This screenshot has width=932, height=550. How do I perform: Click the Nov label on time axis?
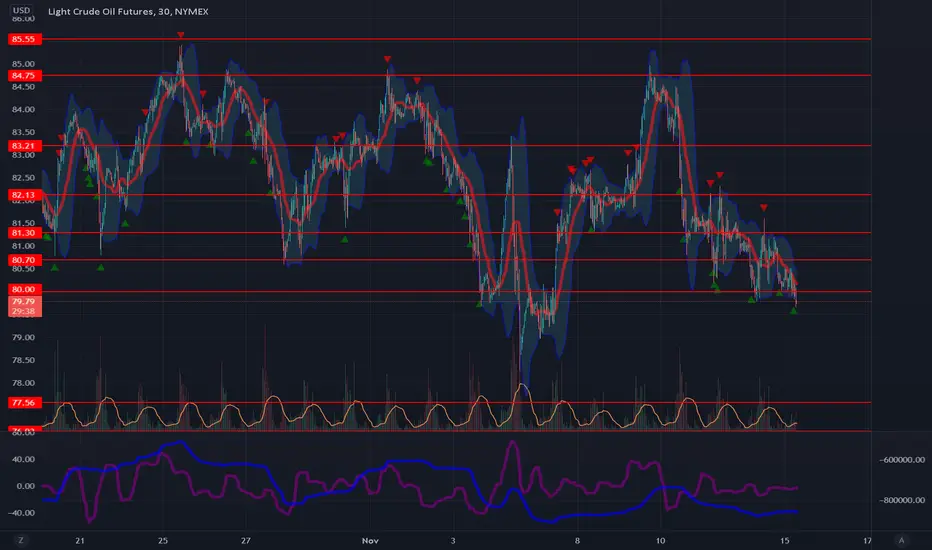pos(370,540)
